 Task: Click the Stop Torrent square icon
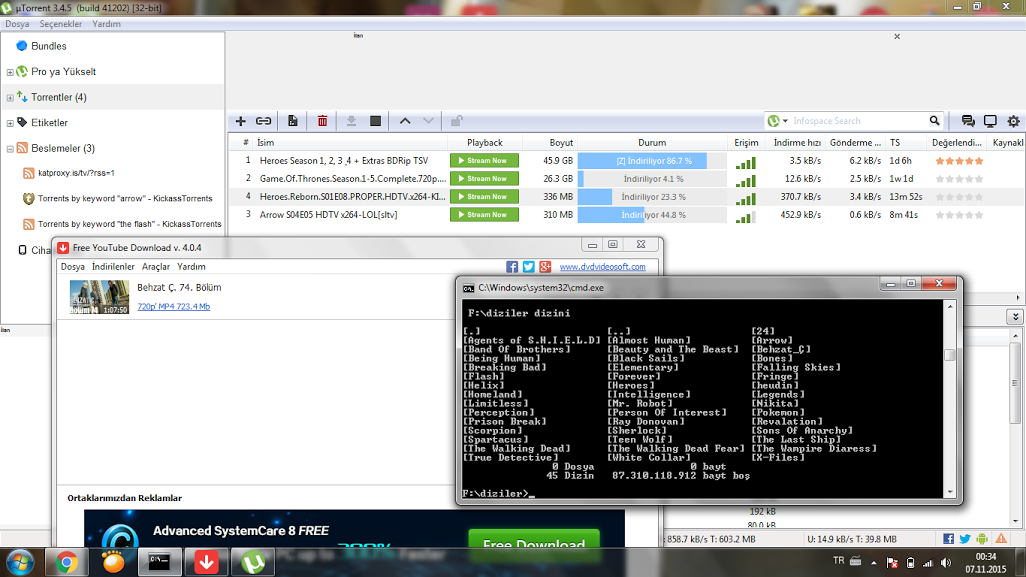(x=375, y=121)
